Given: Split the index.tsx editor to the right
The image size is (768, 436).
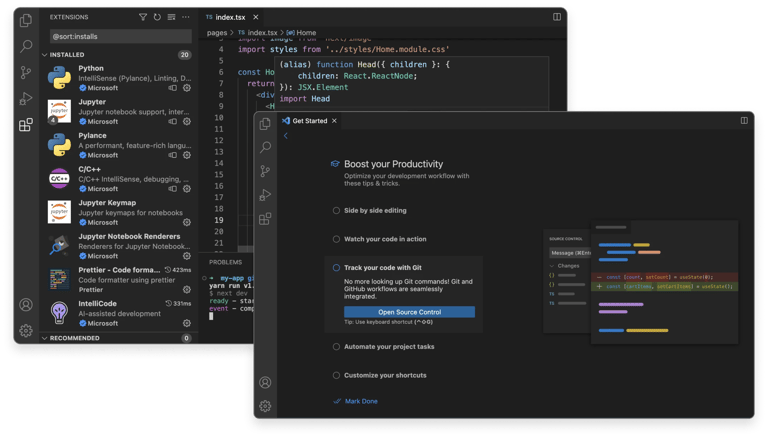Looking at the screenshot, I should point(557,17).
